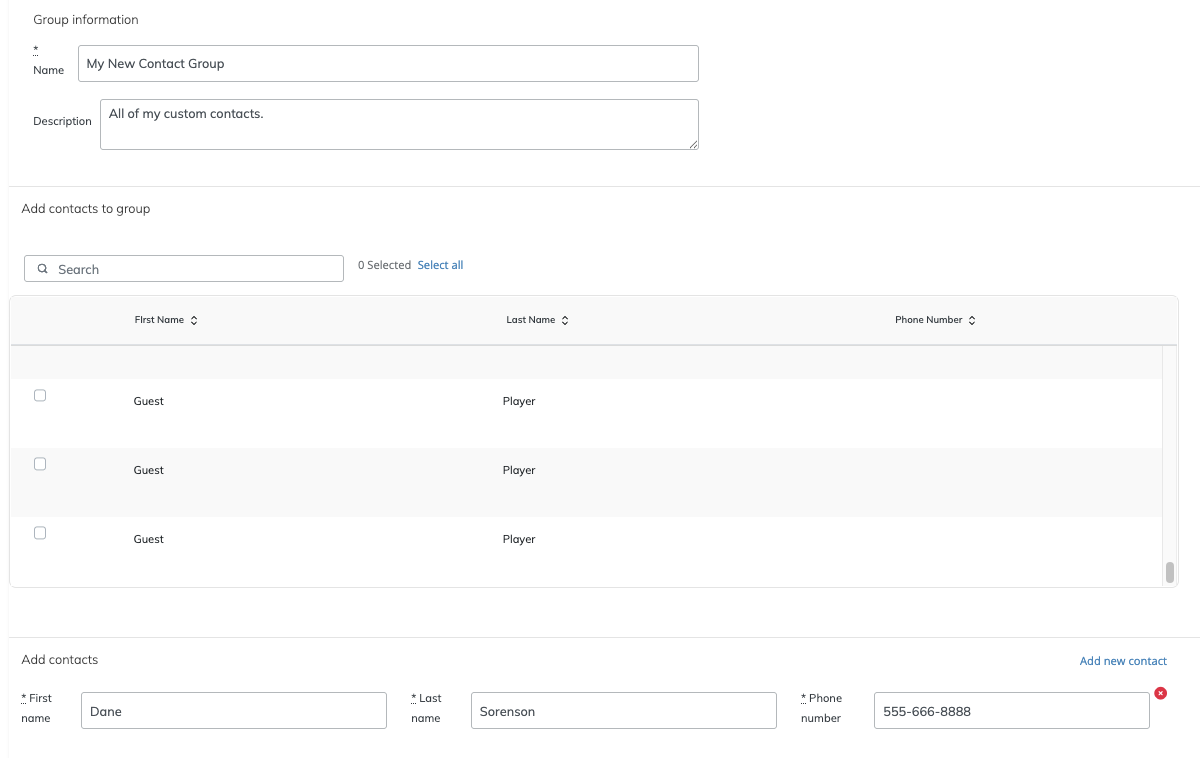
Task: Click the Last Name column header text
Action: point(531,320)
